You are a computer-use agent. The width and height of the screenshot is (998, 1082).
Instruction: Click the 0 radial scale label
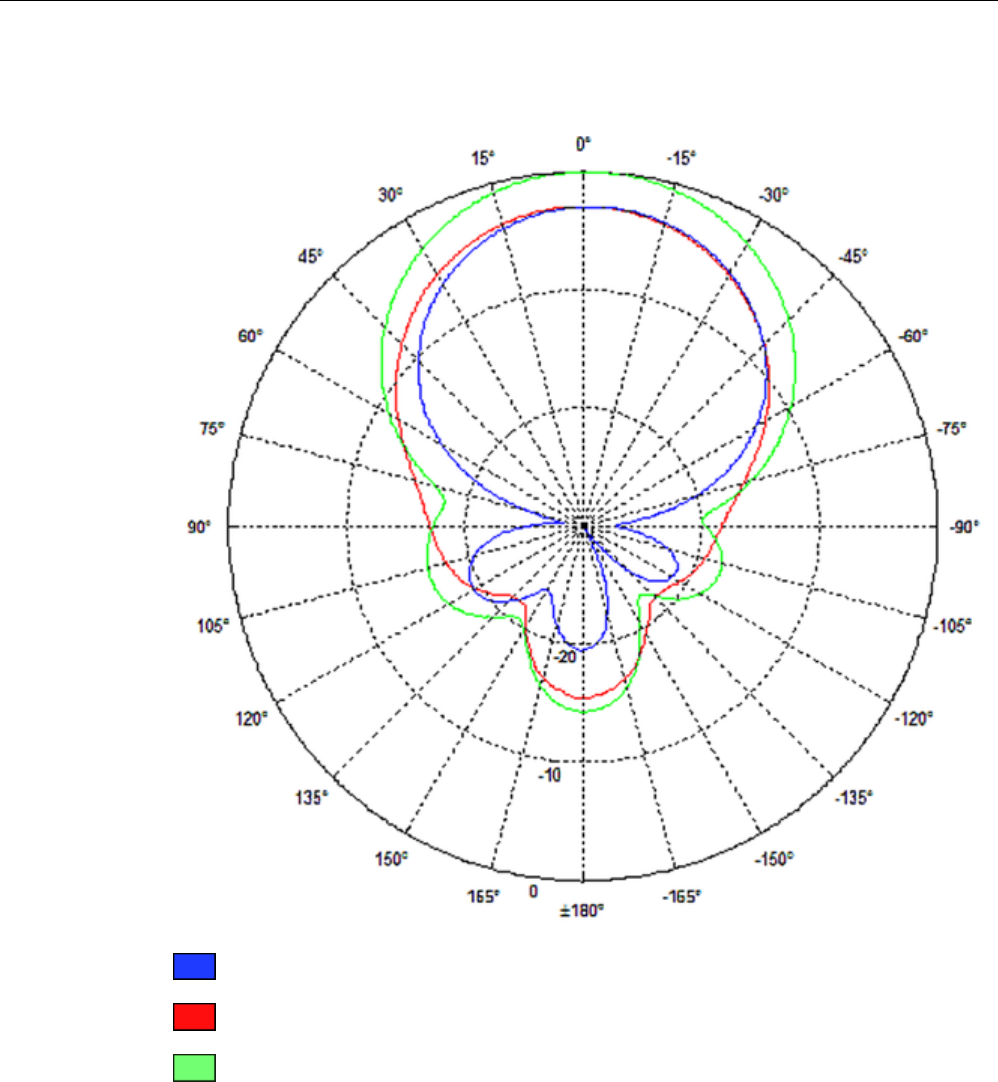(533, 892)
